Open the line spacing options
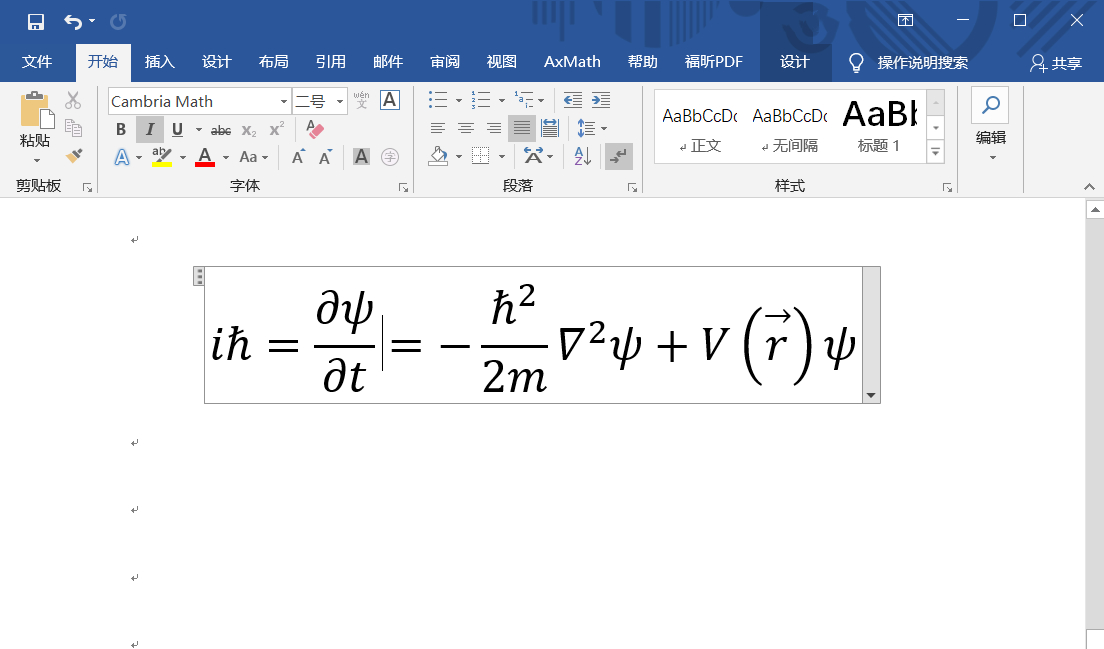 pos(586,128)
